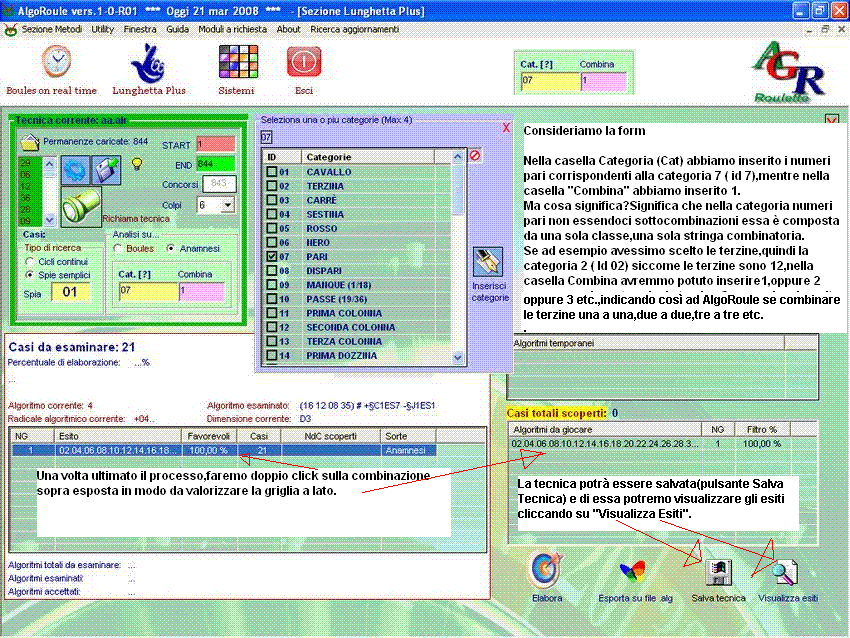Click the Algoritmi temporanei header
850x638 pixels.
[x=646, y=343]
